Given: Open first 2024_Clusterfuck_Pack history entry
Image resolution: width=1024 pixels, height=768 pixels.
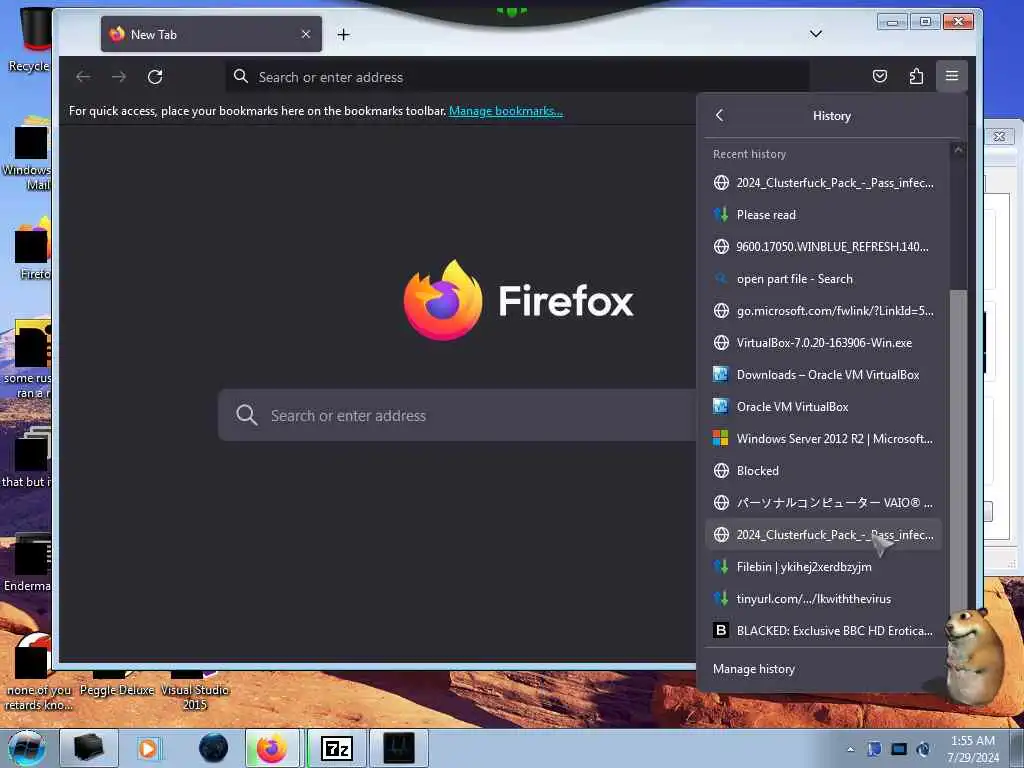Looking at the screenshot, I should pyautogui.click(x=823, y=183).
